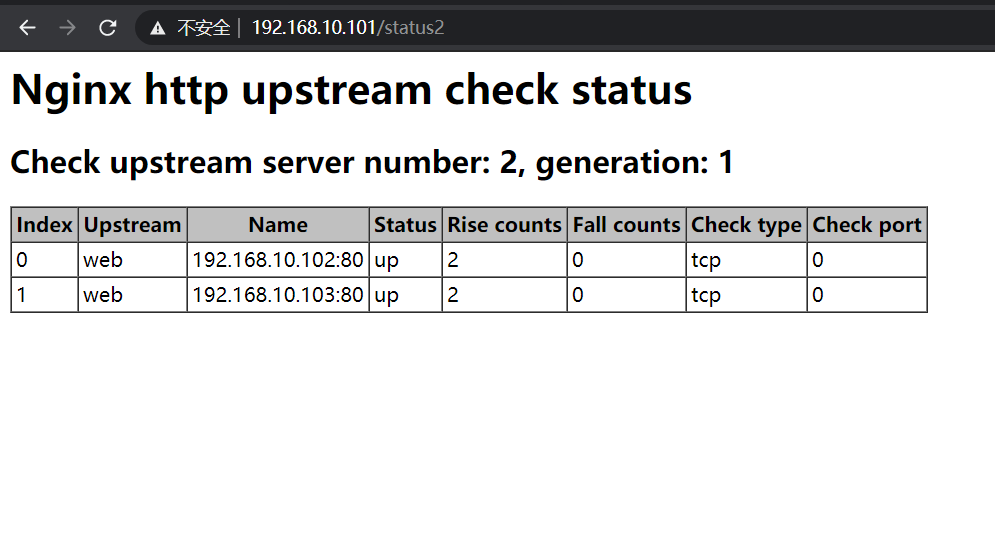995x550 pixels.
Task: Click the Nginx http upstream check status heading
Action: [x=351, y=89]
